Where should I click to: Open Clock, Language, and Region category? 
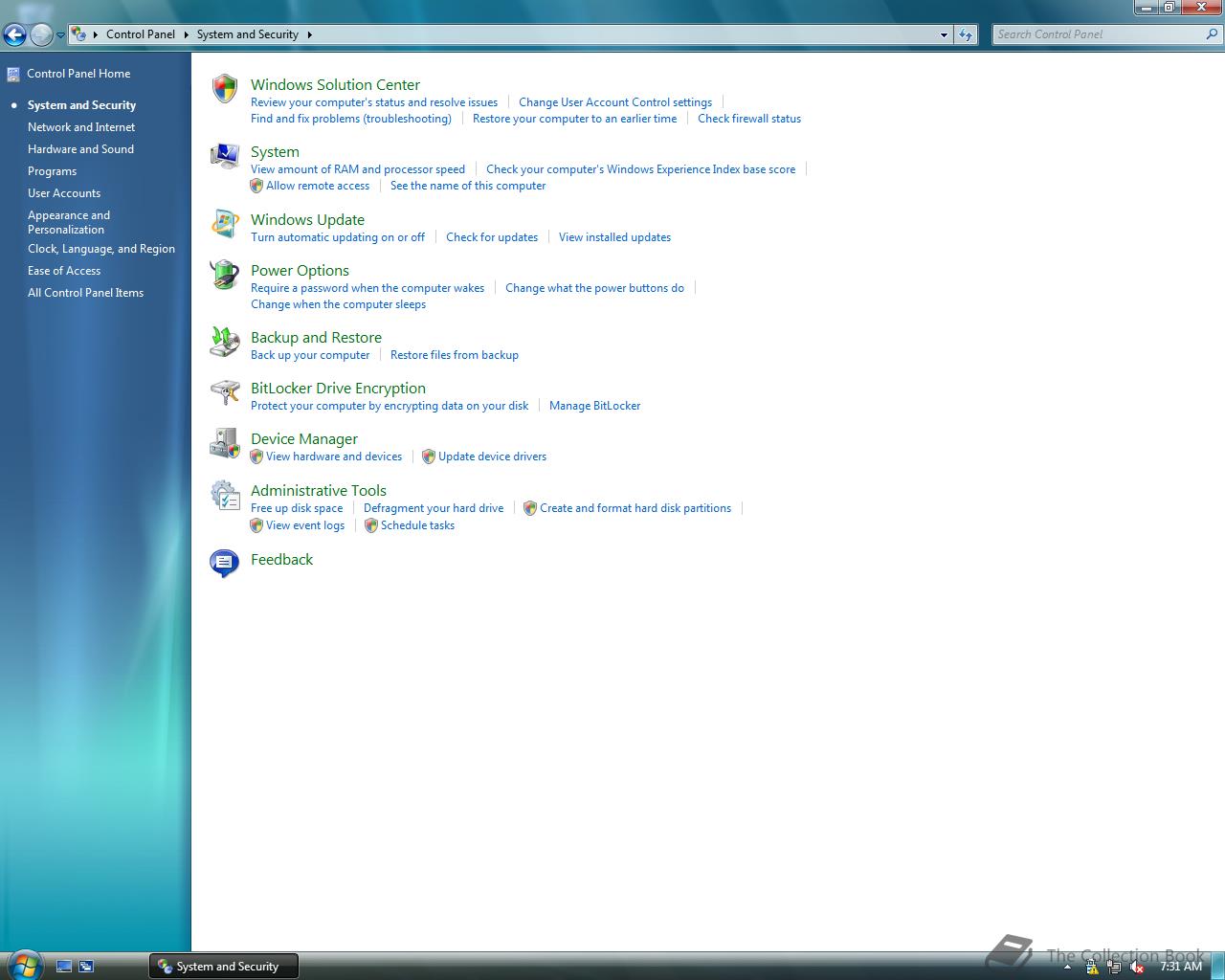[x=101, y=249]
